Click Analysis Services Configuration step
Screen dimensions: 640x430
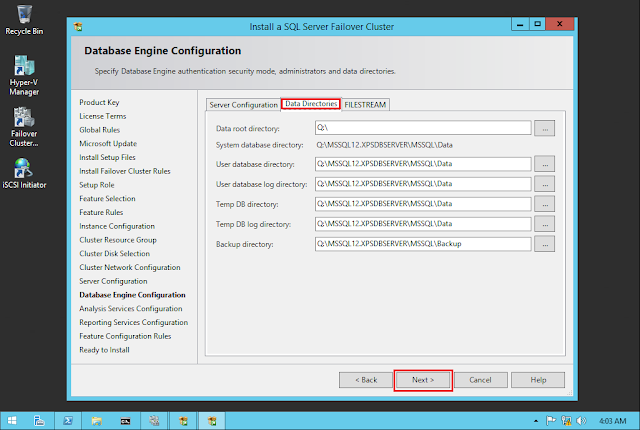point(131,309)
